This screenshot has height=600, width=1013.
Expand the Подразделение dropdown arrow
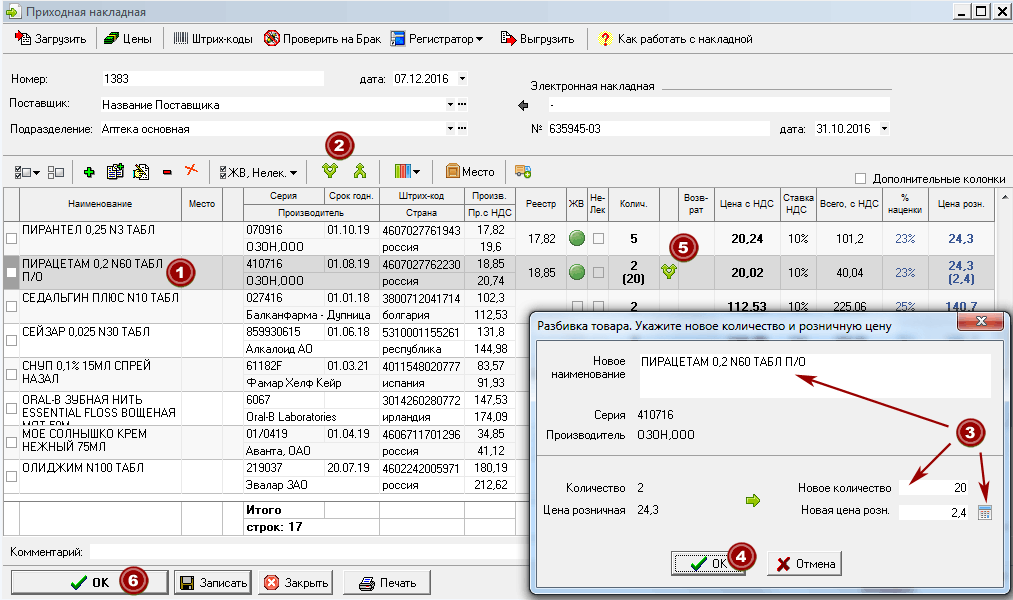coord(450,129)
